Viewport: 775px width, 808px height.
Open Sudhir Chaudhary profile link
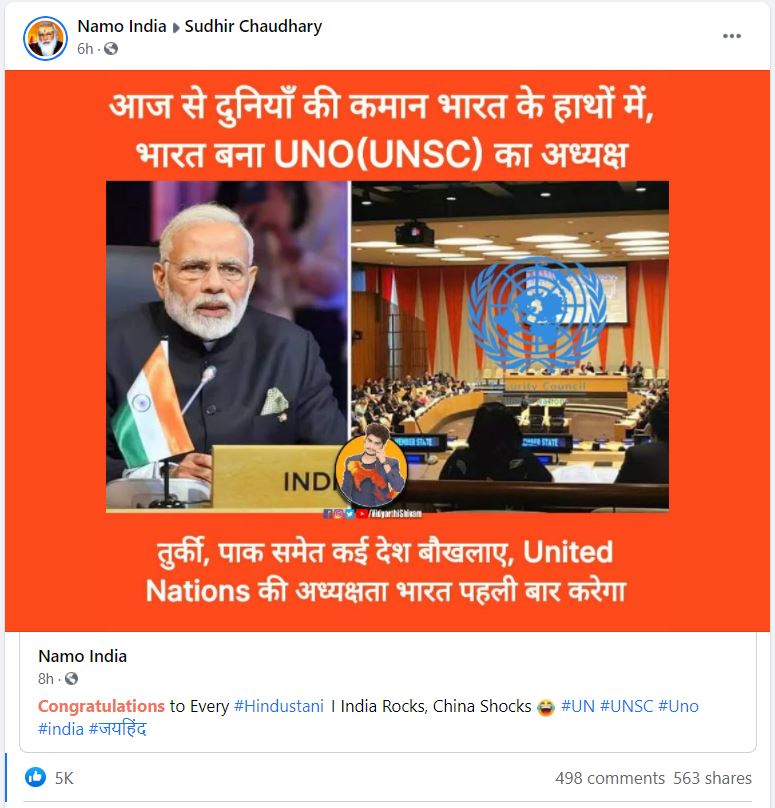pyautogui.click(x=253, y=26)
